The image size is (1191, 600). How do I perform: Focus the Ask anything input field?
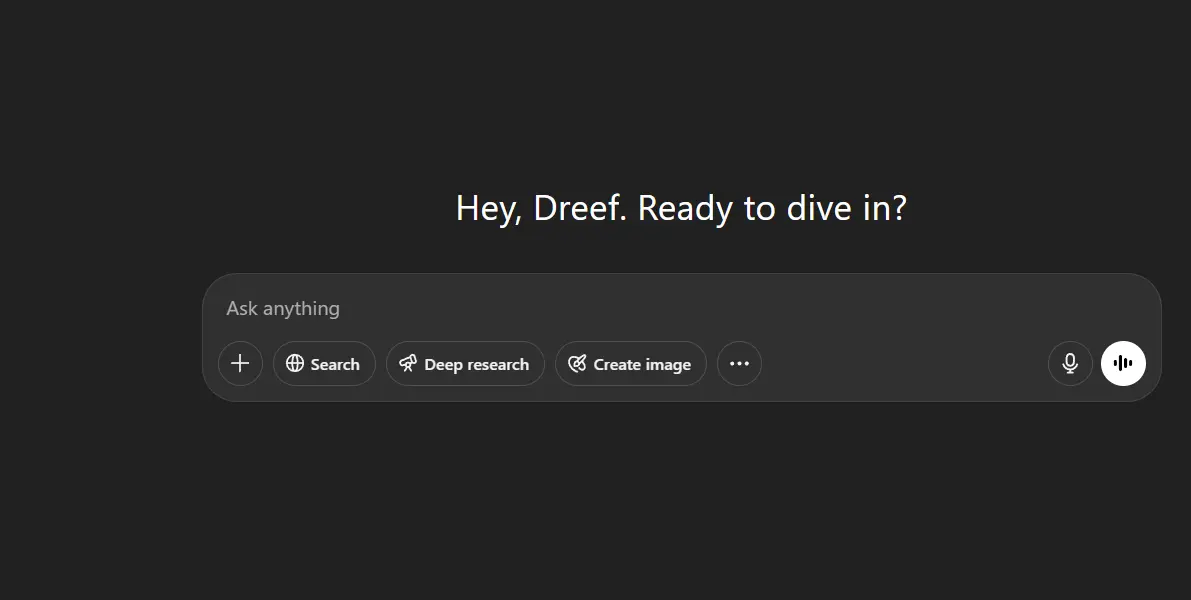(x=681, y=308)
